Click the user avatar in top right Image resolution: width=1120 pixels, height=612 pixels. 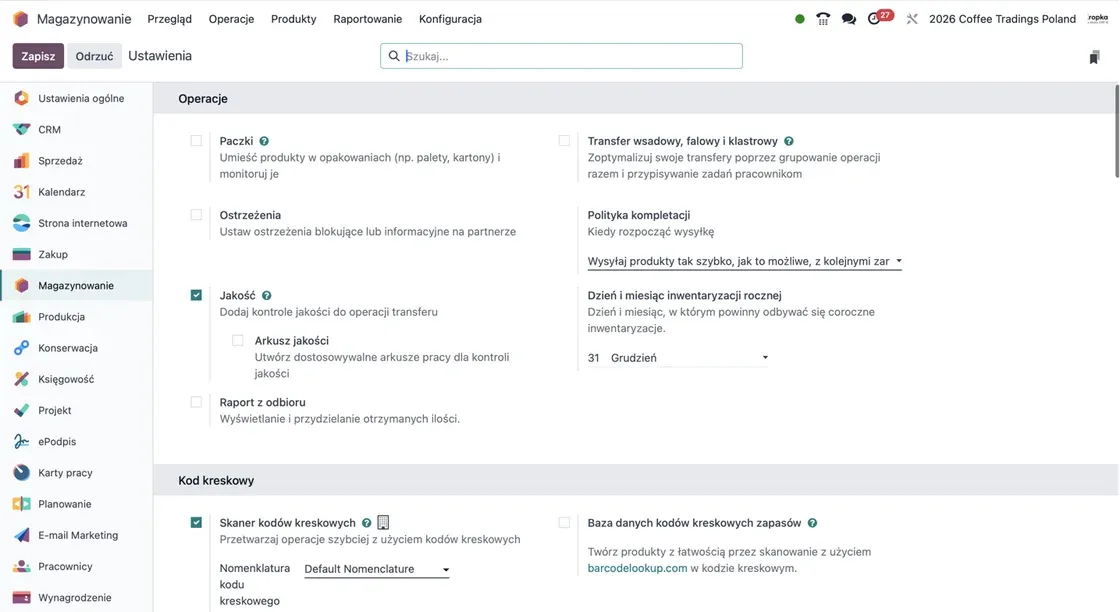tap(1098, 19)
